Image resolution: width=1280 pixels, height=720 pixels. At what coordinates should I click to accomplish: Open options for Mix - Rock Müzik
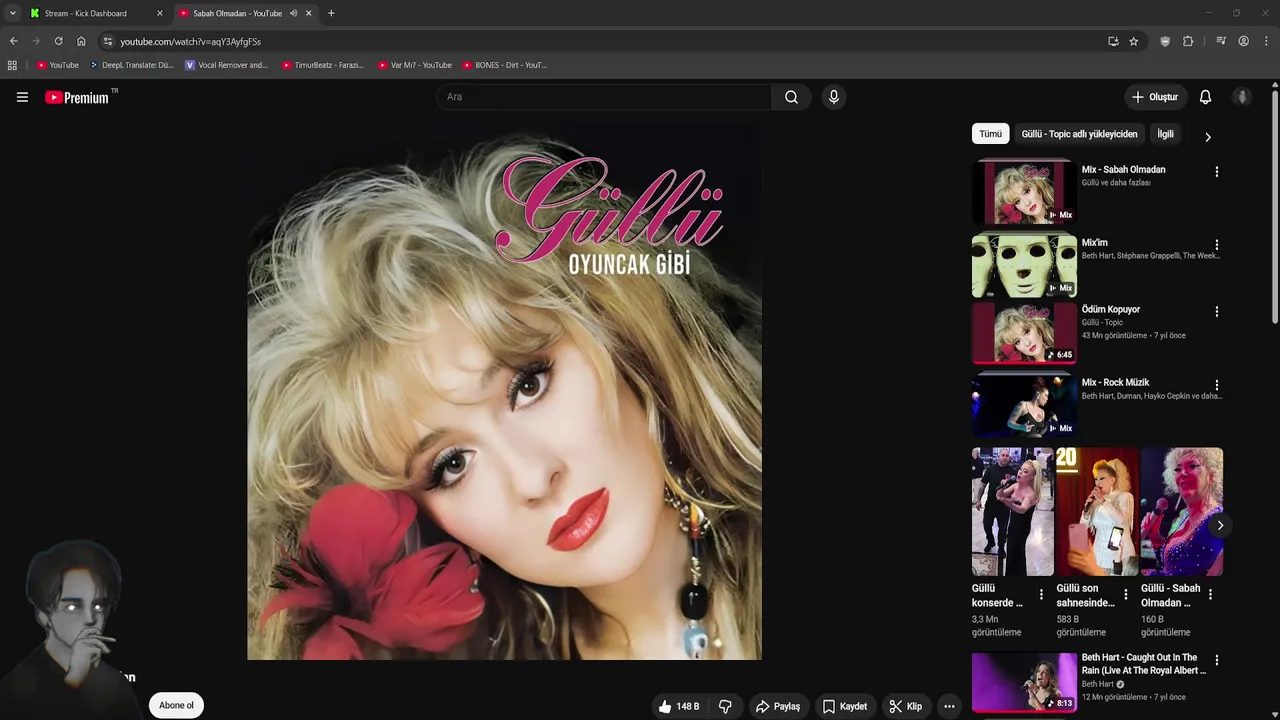(1216, 385)
